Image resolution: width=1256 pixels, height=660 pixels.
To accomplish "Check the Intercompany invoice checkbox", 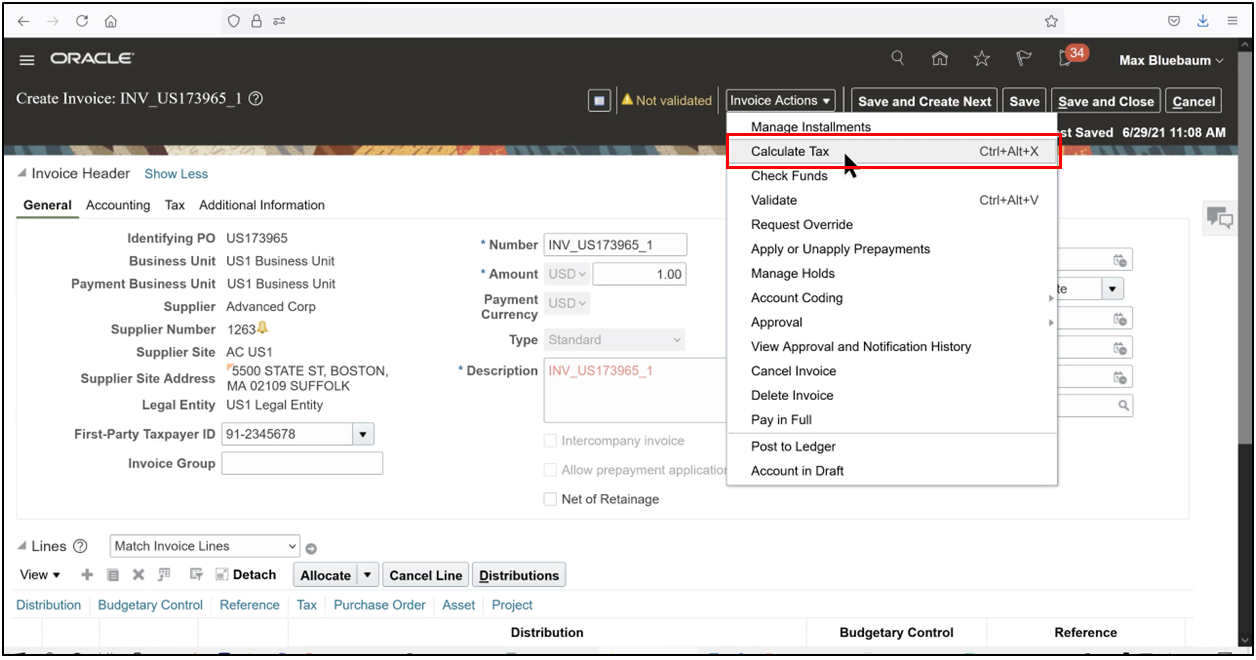I will (550, 440).
